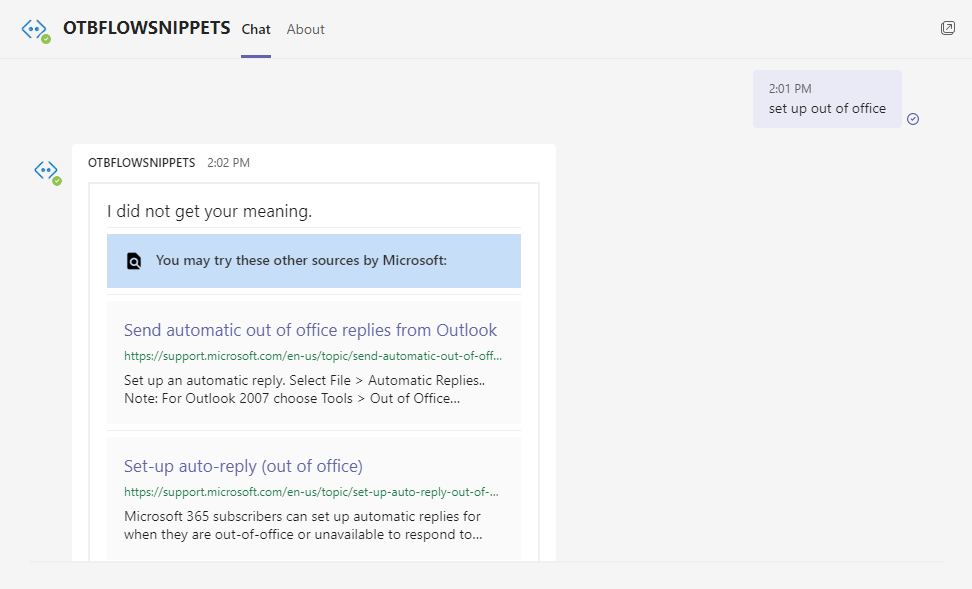Click the sent status checkmark icon
Image resolution: width=972 pixels, height=589 pixels.
pos(913,119)
